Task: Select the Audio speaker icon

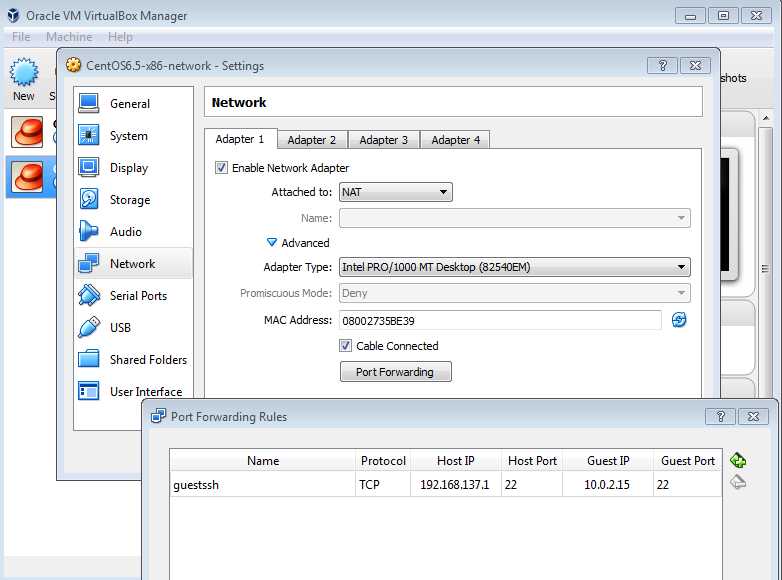Action: (x=89, y=231)
